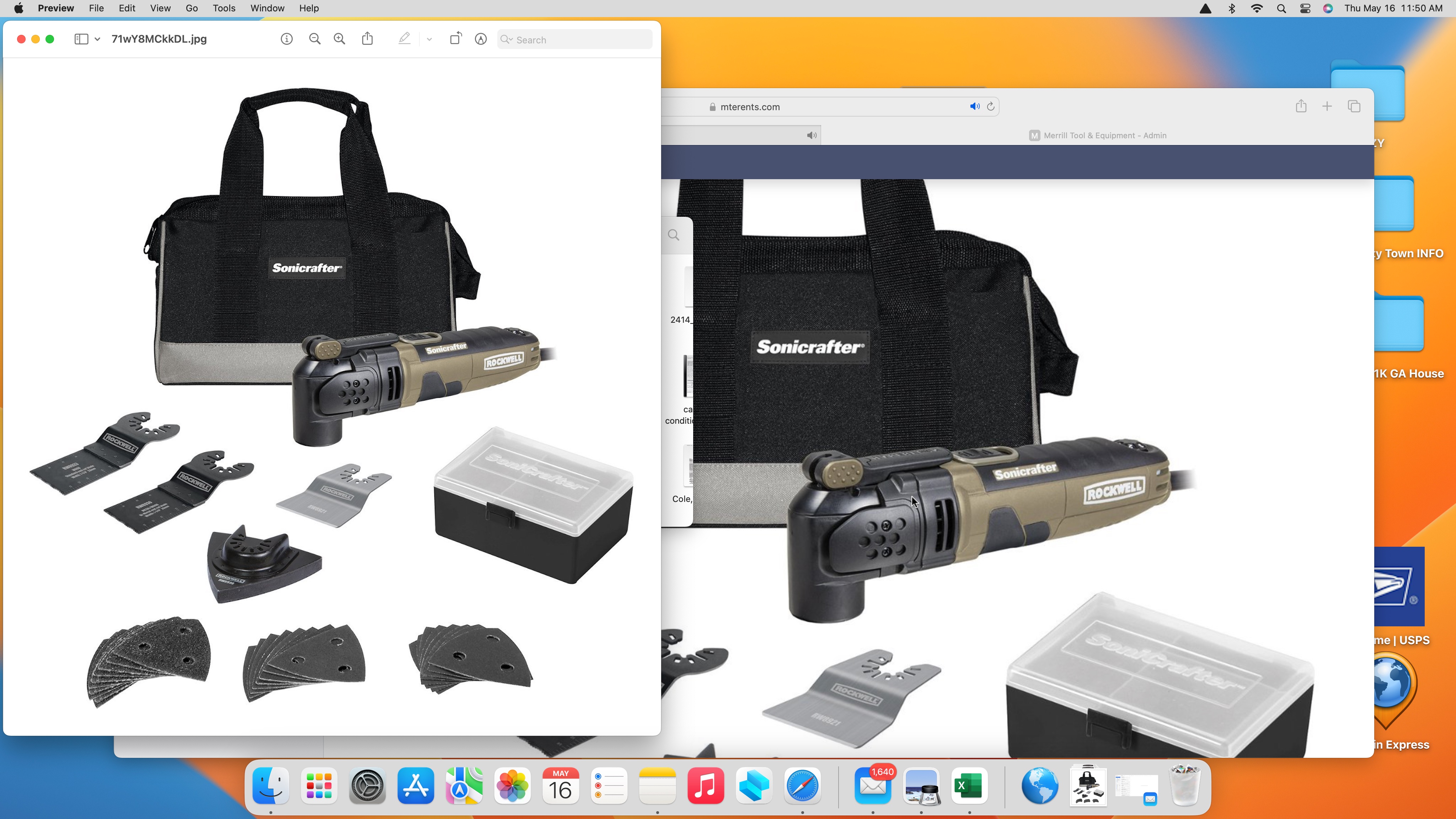Image resolution: width=1456 pixels, height=819 pixels.
Task: Switch to Safari from the Dock
Action: pos(802,786)
